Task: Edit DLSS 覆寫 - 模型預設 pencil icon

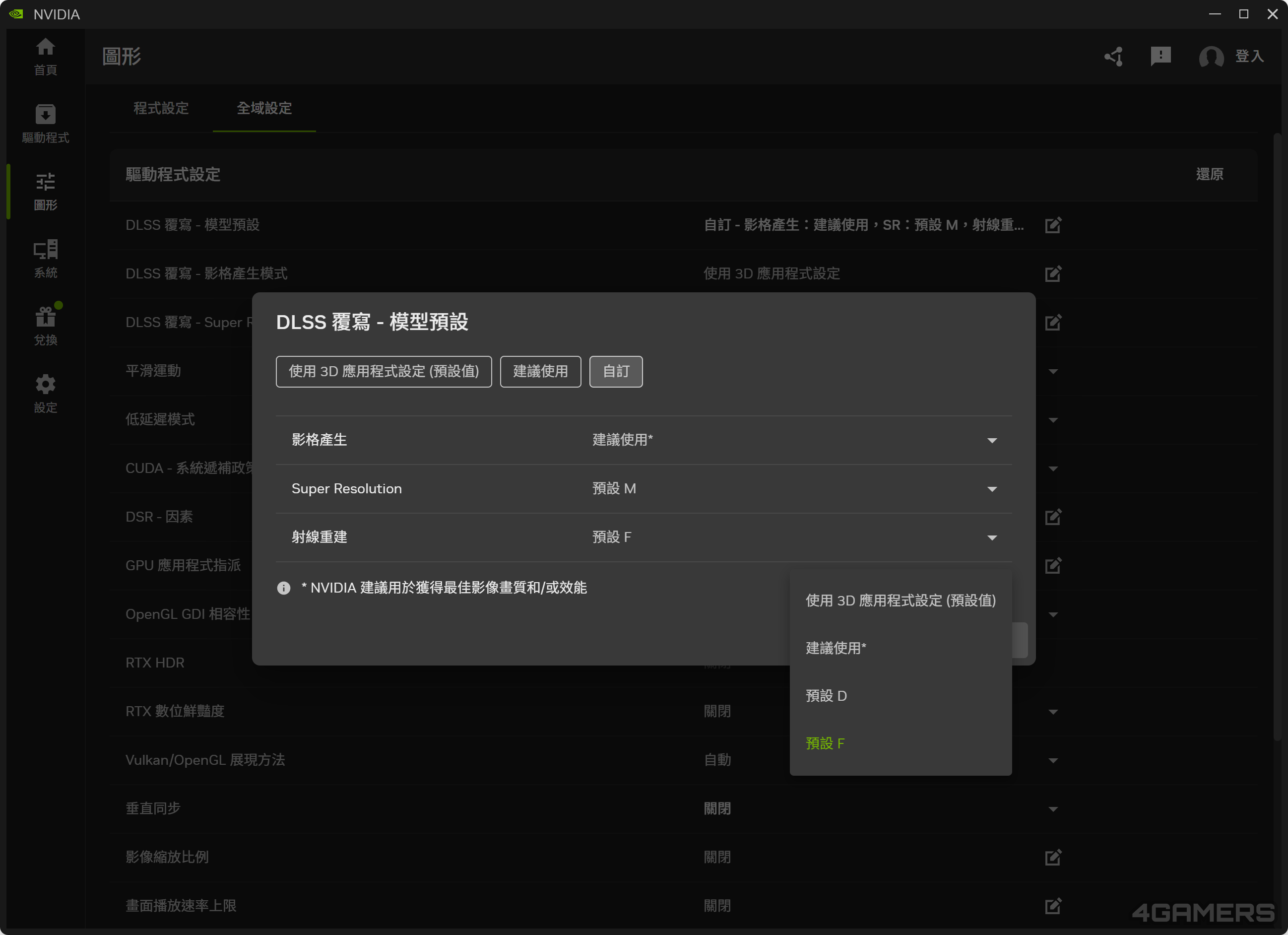Action: (1053, 225)
